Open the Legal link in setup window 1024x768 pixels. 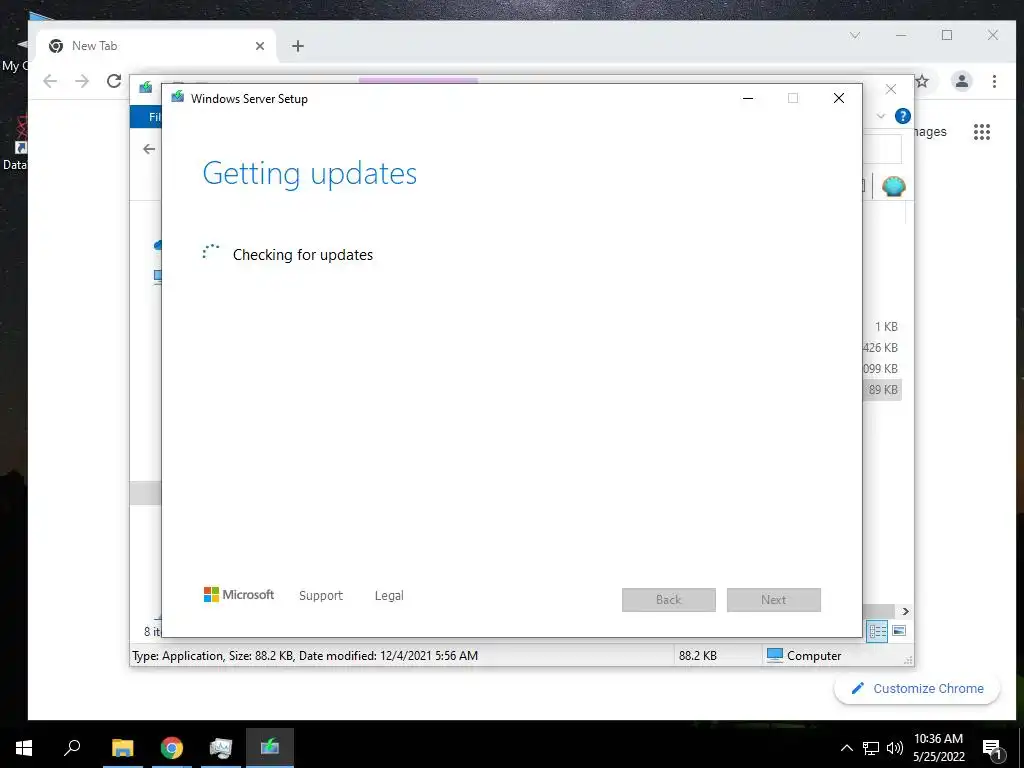tap(389, 596)
